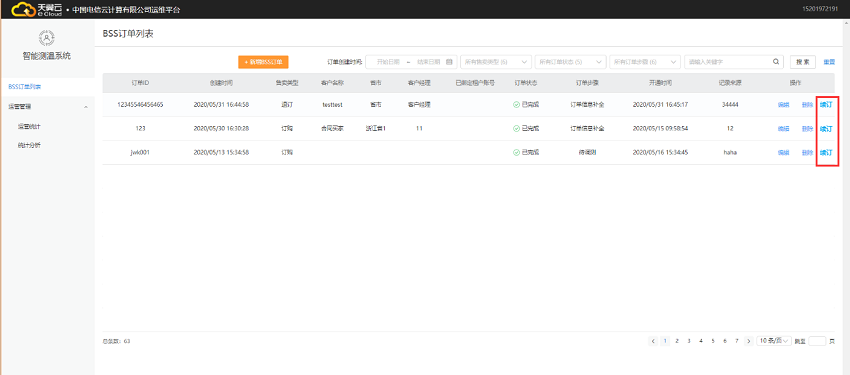Click 删除 for order jwk001

[x=807, y=153]
